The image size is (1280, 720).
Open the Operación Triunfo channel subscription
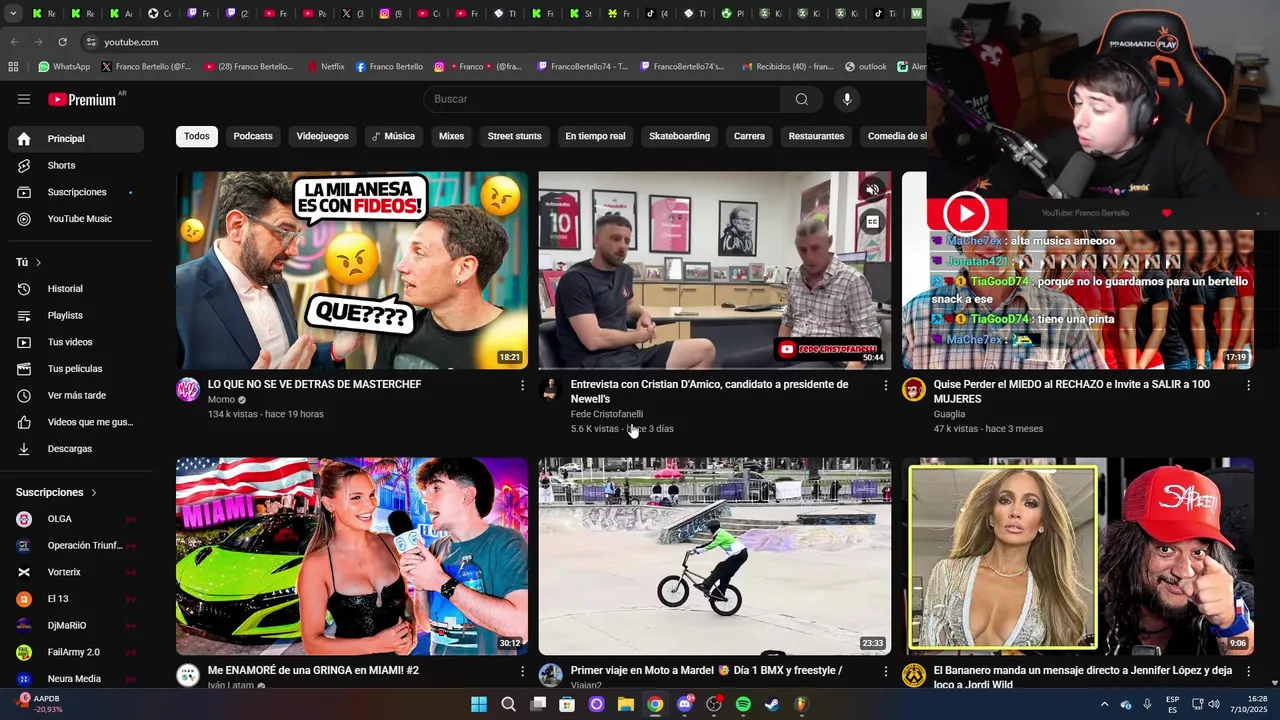76,546
